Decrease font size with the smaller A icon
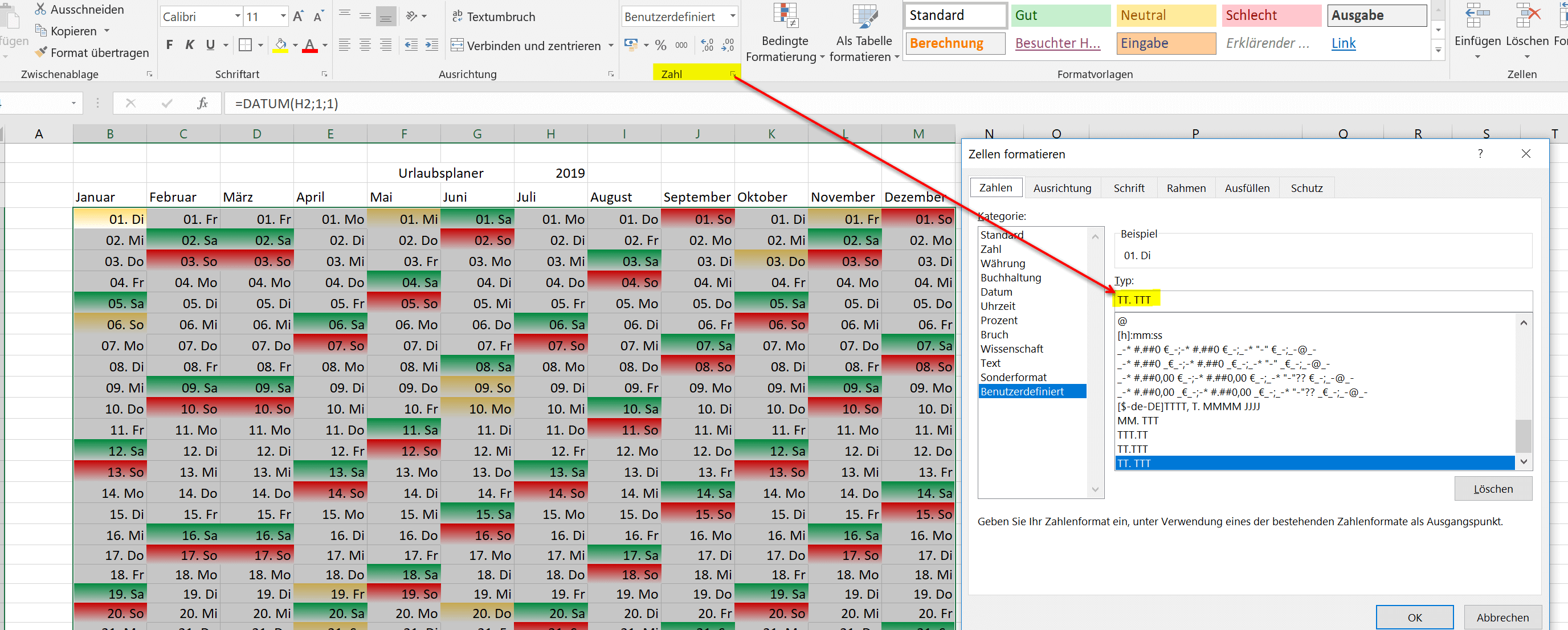Image resolution: width=1568 pixels, height=630 pixels. pos(318,17)
